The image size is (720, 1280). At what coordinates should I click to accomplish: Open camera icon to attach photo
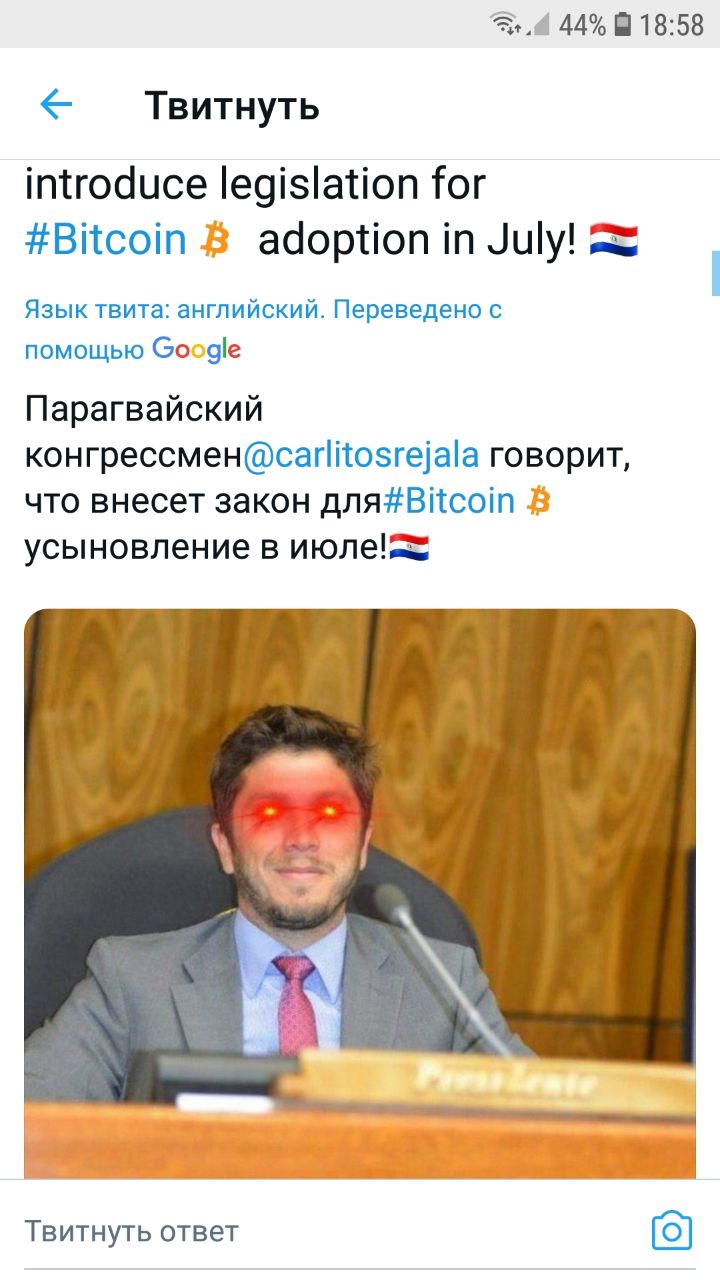pyautogui.click(x=671, y=1230)
